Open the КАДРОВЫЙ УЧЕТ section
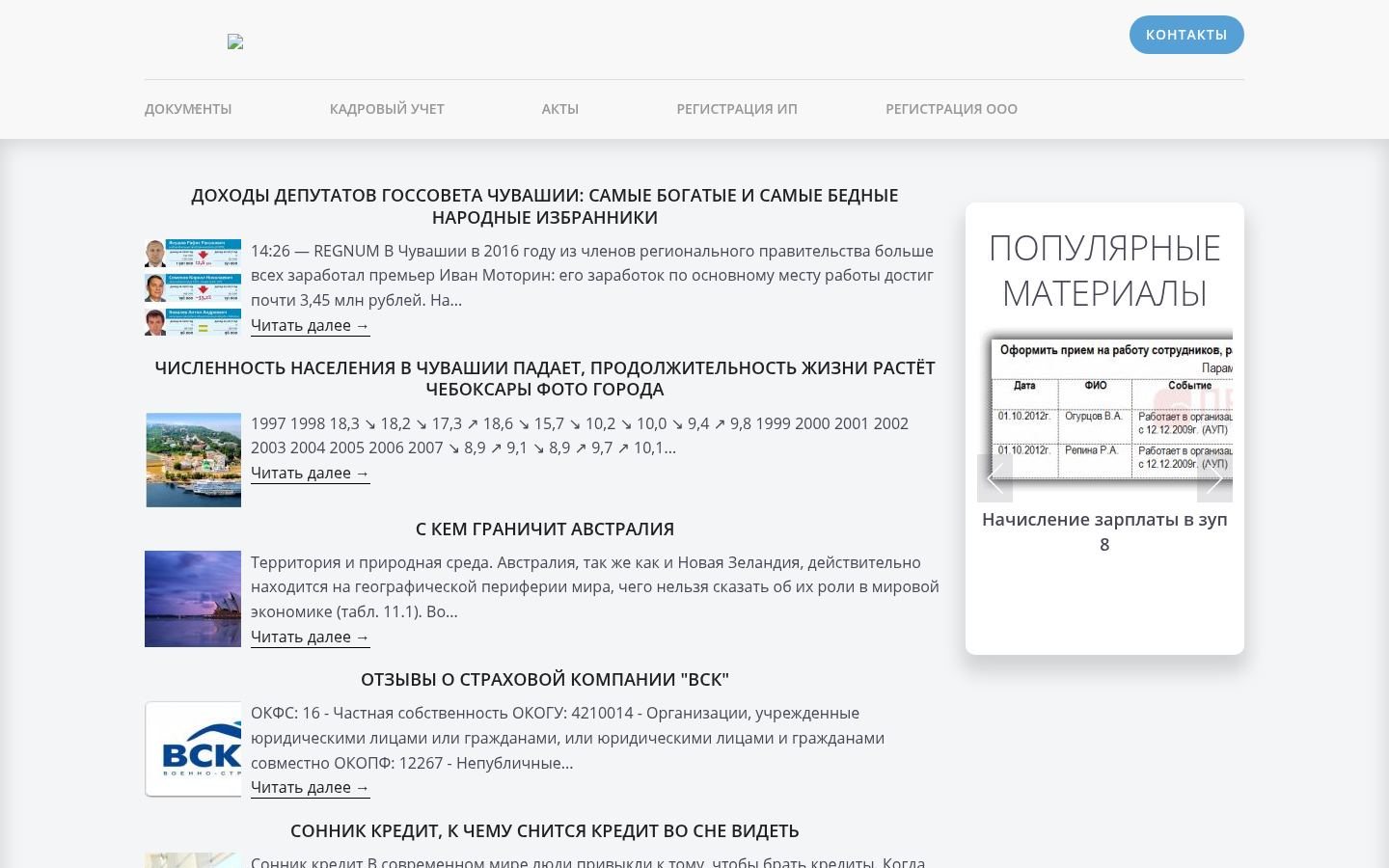The width and height of the screenshot is (1389, 868). point(387,109)
